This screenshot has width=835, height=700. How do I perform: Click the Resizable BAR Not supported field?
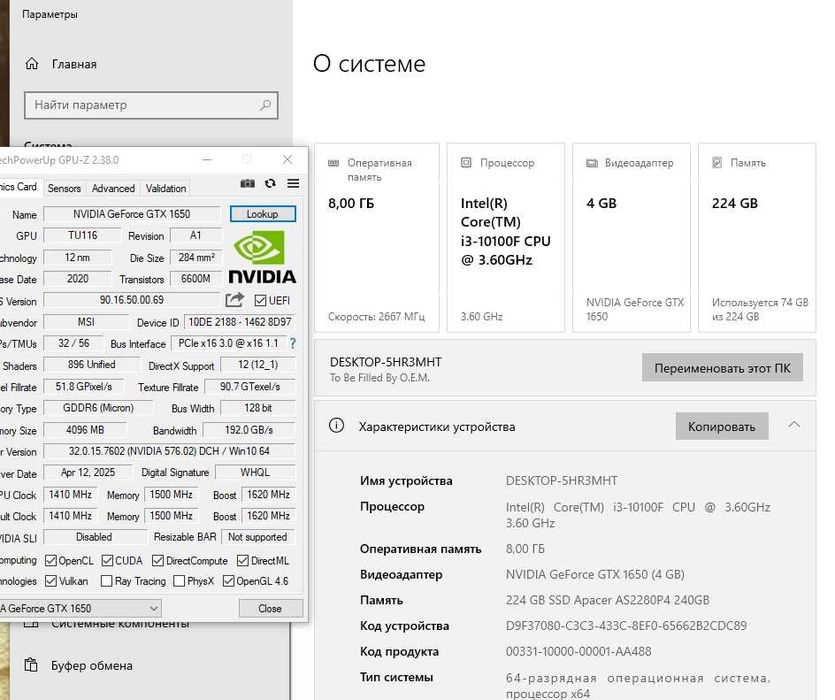[258, 537]
